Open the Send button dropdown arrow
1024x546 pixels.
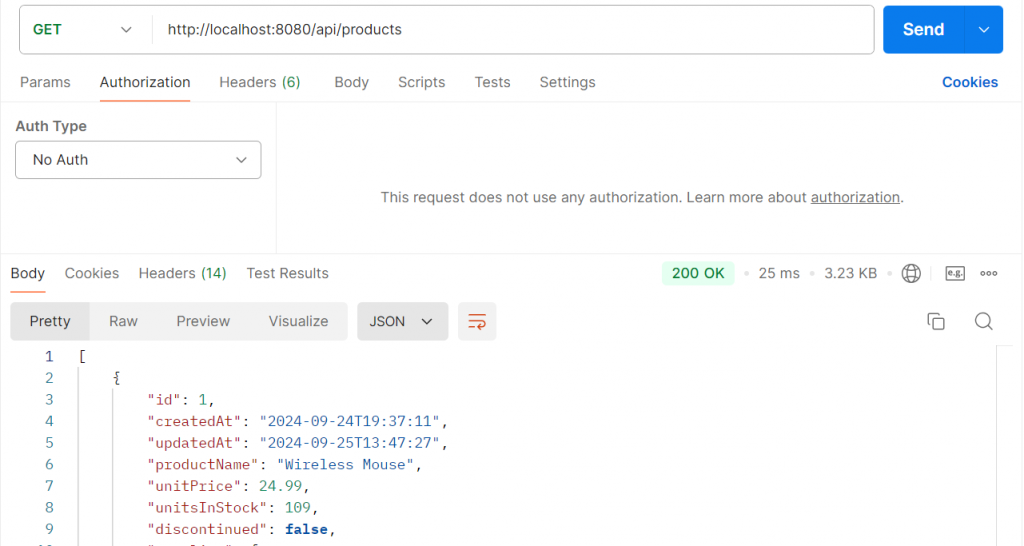[984, 29]
